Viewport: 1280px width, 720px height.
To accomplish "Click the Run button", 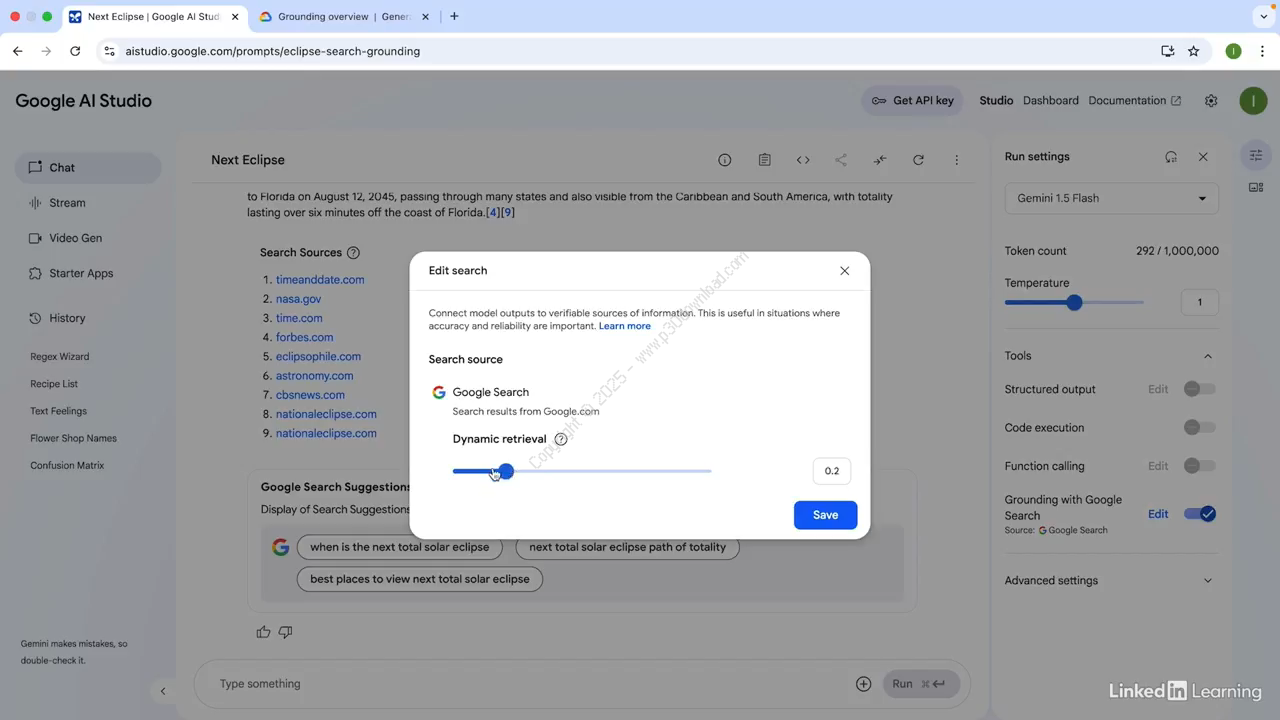I will pos(920,684).
